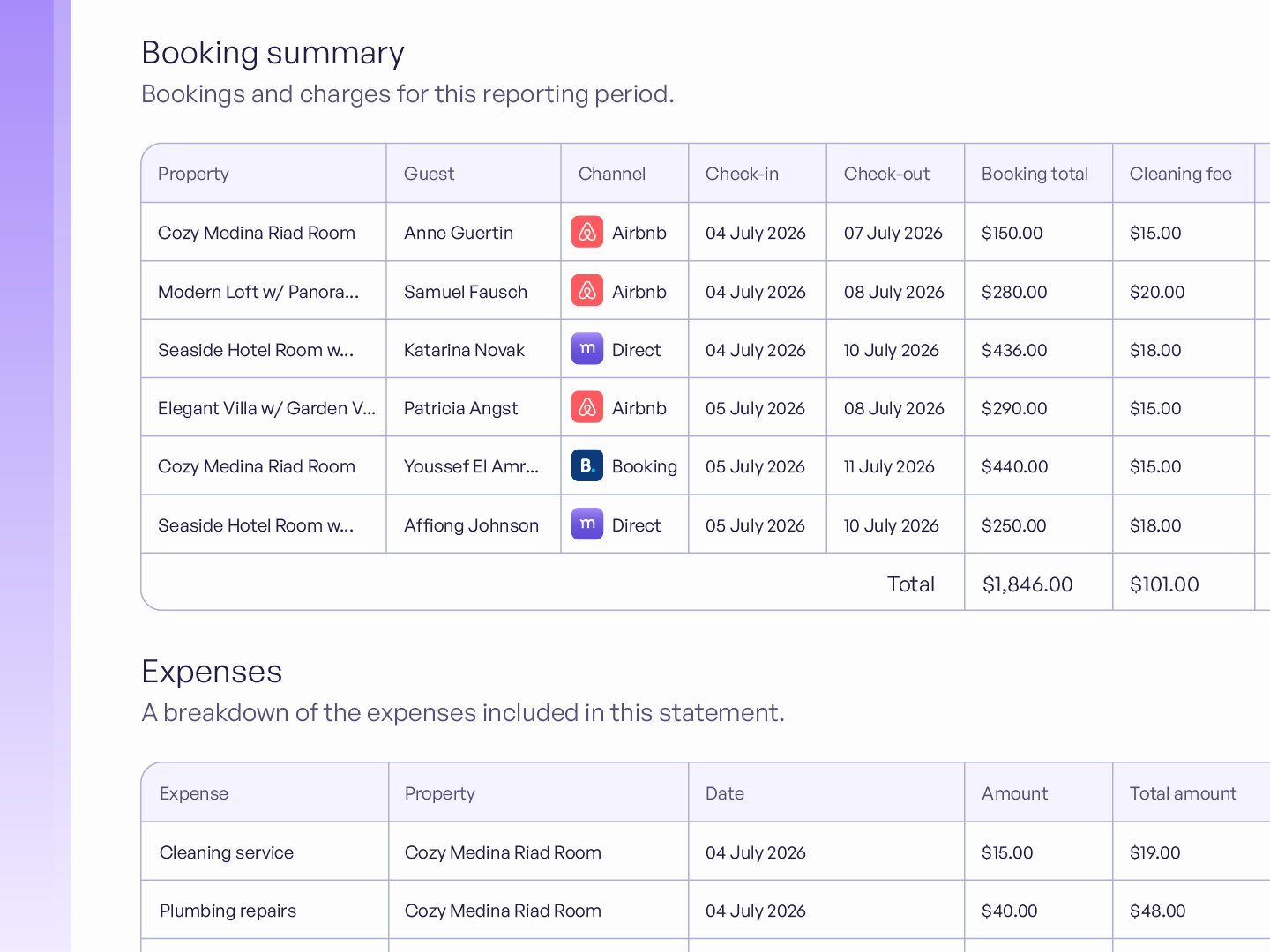The height and width of the screenshot is (952, 1270).
Task: Open the Elegant Villa w/ Garden property
Action: (266, 408)
